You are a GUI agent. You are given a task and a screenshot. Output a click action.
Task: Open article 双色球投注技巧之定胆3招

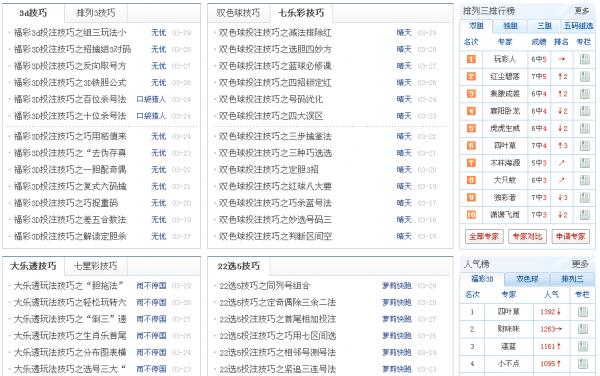coord(269,170)
